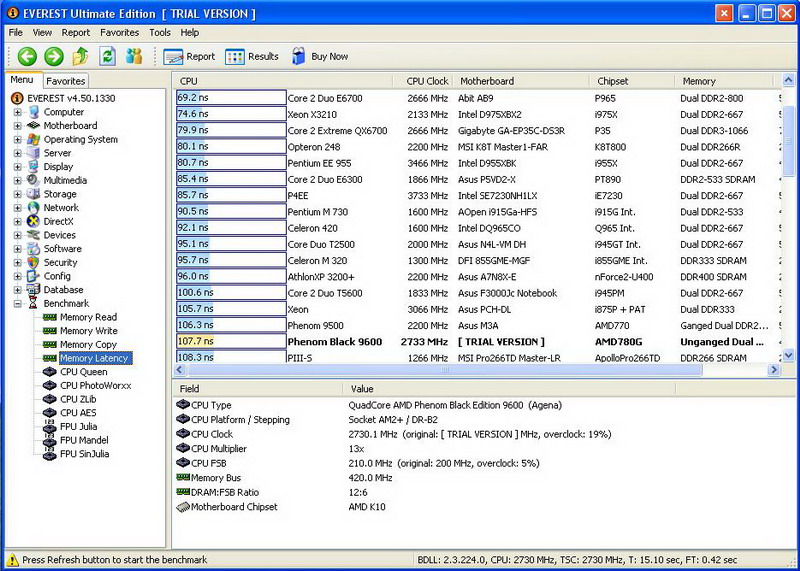Screen dimensions: 800x571
Task: Open Report from the toolbar
Action: (x=189, y=57)
